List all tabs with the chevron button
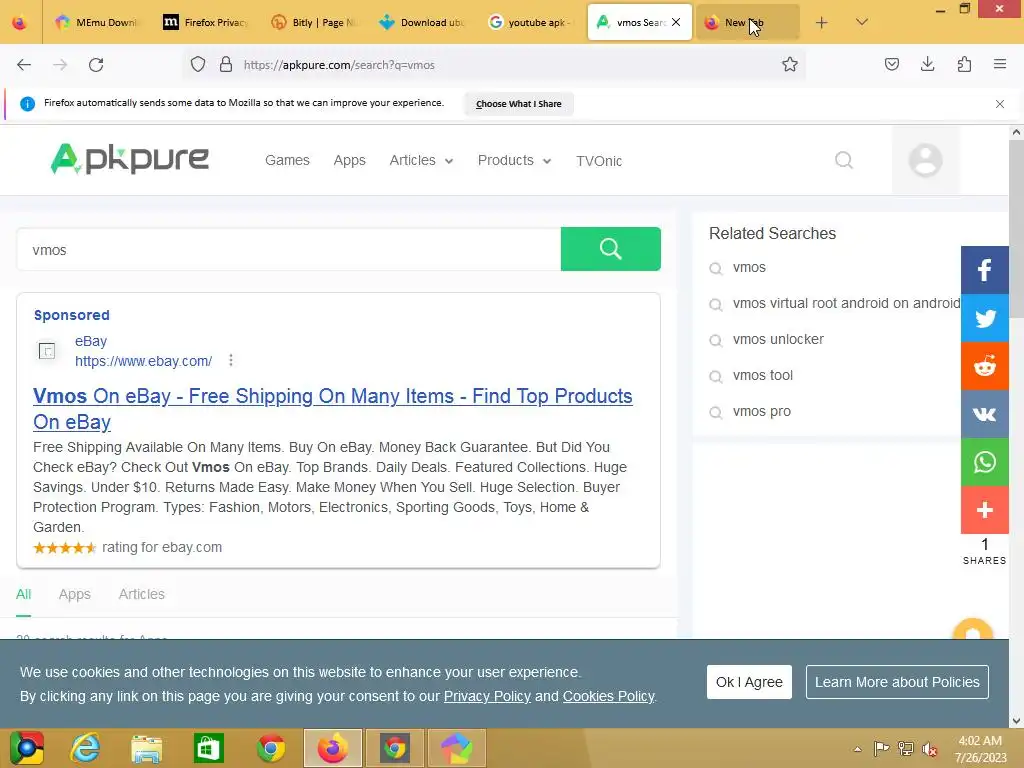 862,23
